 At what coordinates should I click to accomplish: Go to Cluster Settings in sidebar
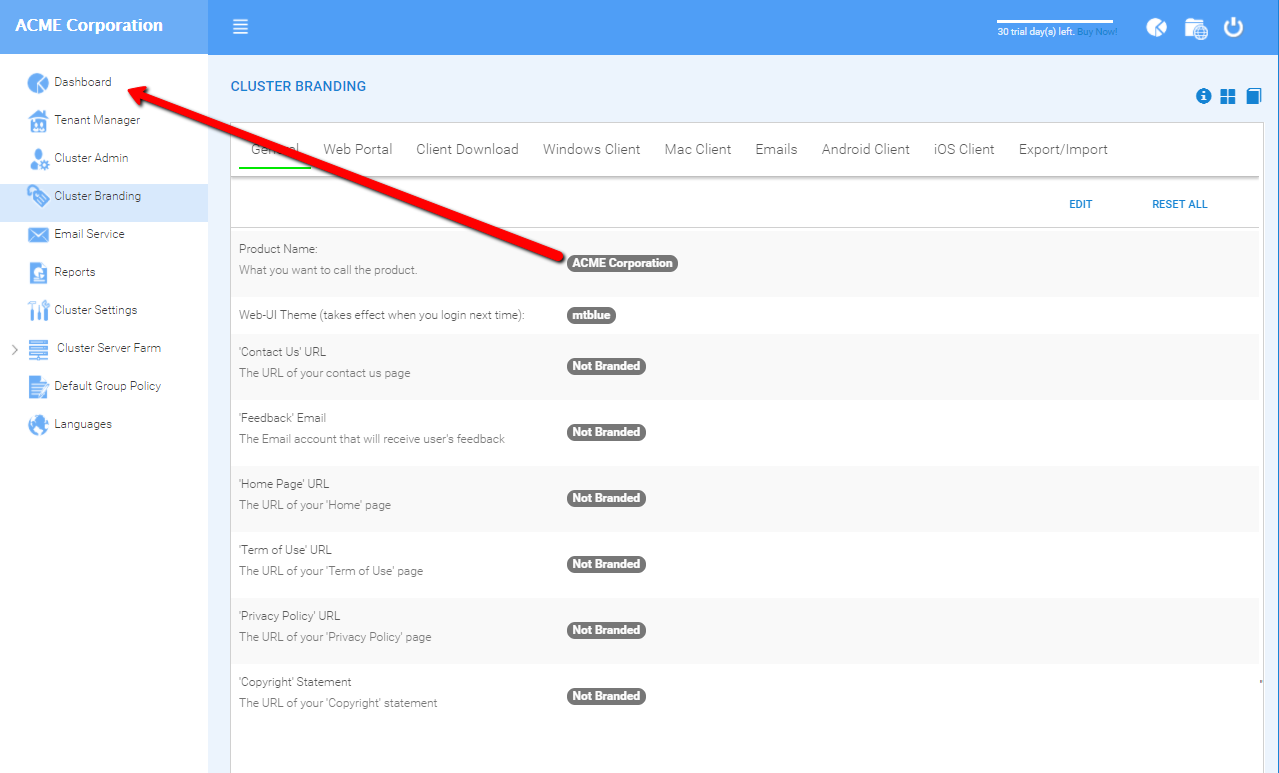(96, 310)
